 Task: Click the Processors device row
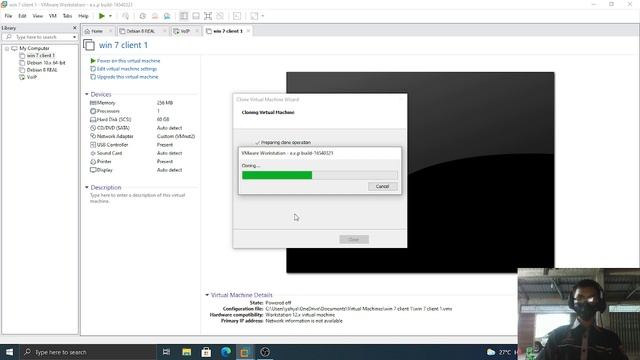(x=143, y=111)
